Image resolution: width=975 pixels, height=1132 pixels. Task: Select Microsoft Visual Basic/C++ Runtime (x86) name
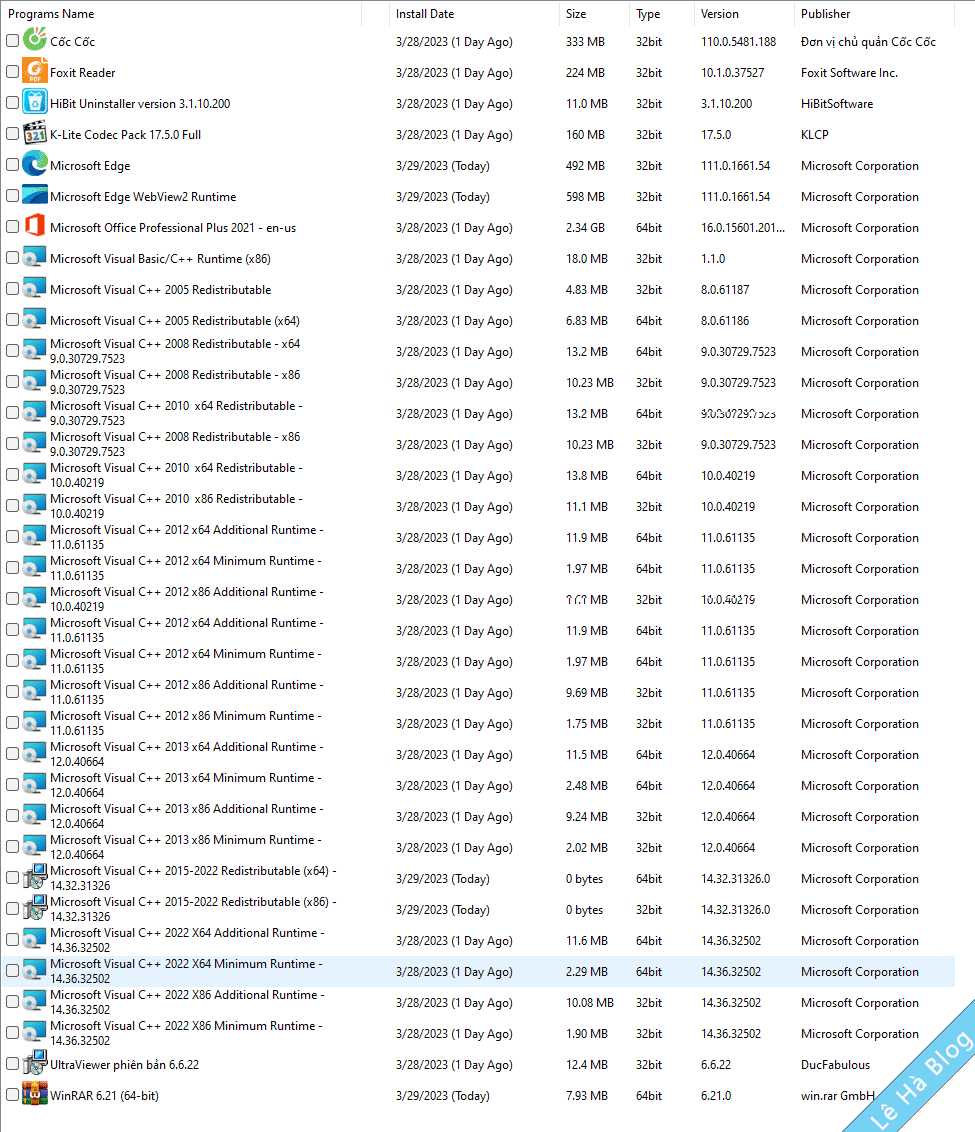(x=160, y=258)
